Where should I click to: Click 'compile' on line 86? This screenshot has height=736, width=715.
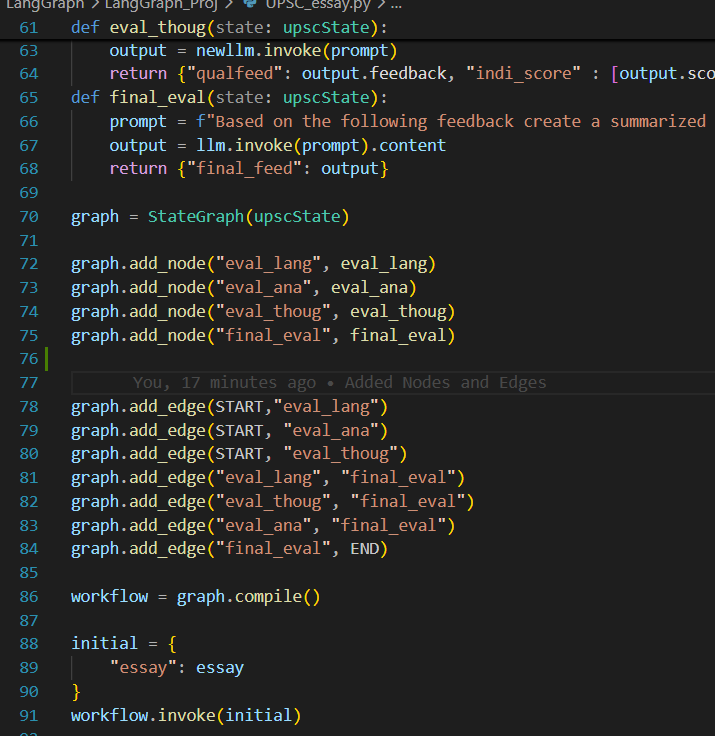point(268,597)
